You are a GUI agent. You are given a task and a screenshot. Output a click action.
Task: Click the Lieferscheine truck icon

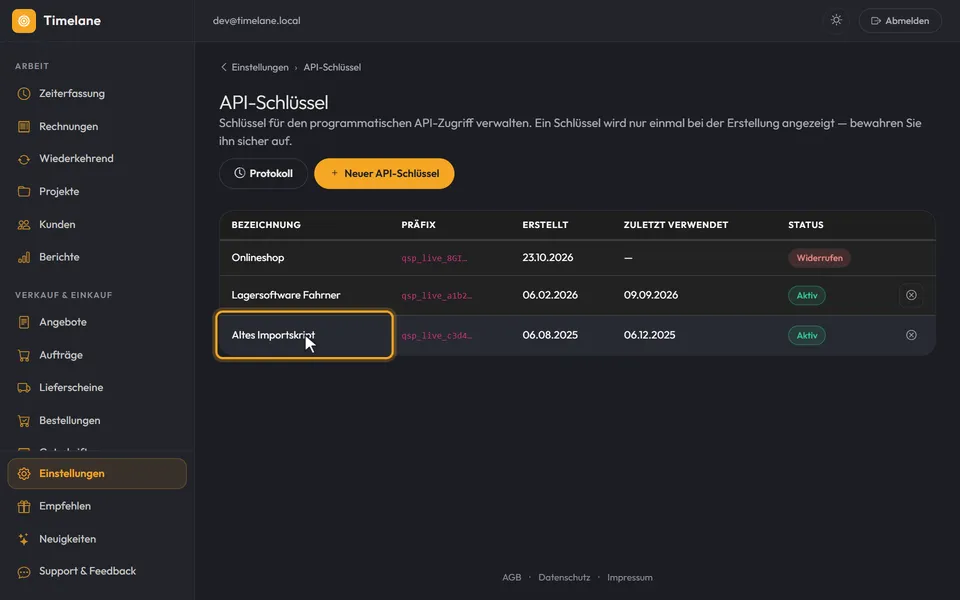[x=24, y=388]
